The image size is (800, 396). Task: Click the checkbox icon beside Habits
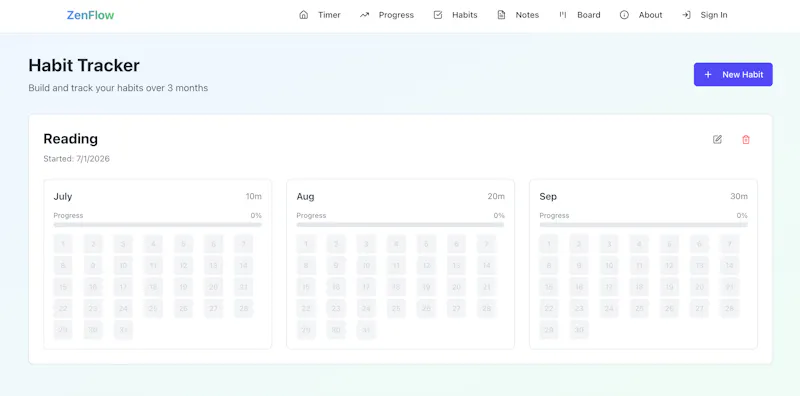438,15
